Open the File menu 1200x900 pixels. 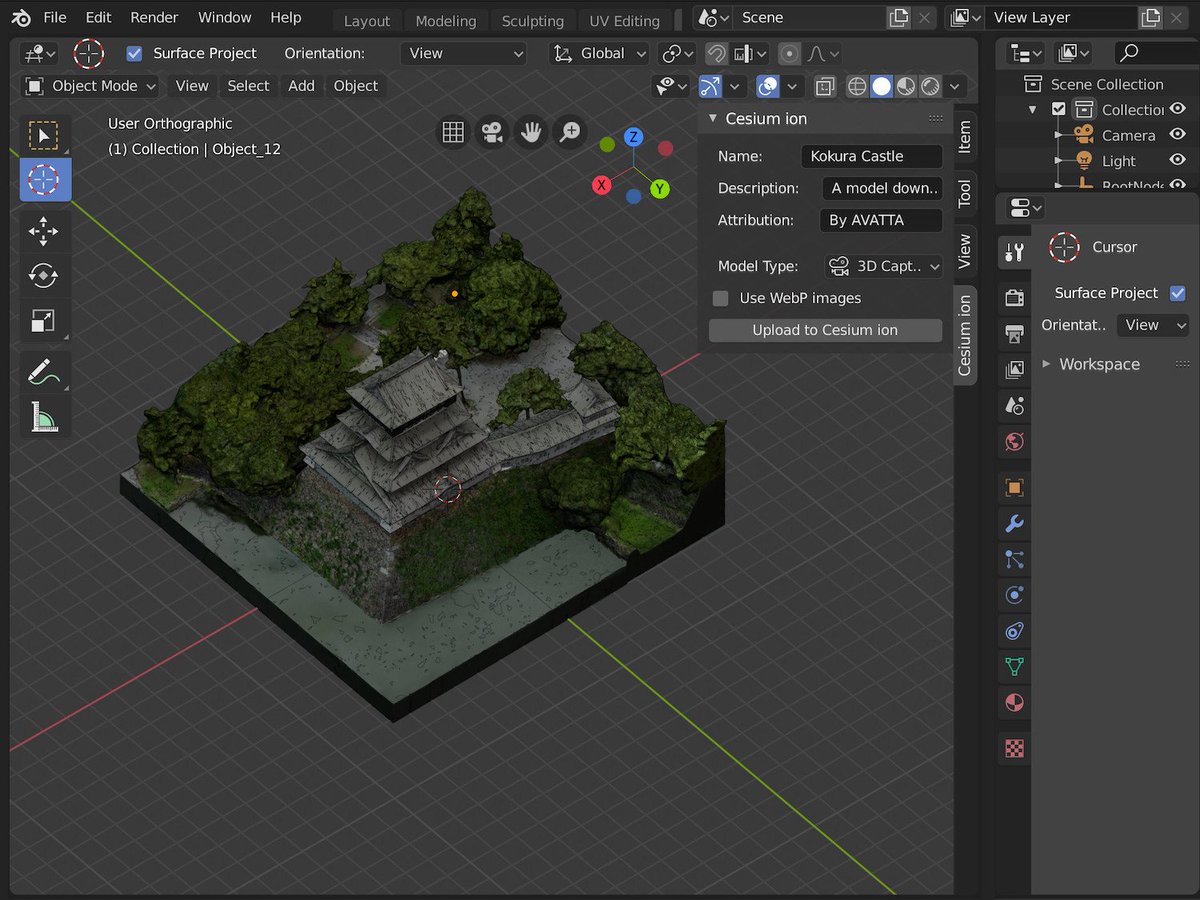pyautogui.click(x=55, y=17)
